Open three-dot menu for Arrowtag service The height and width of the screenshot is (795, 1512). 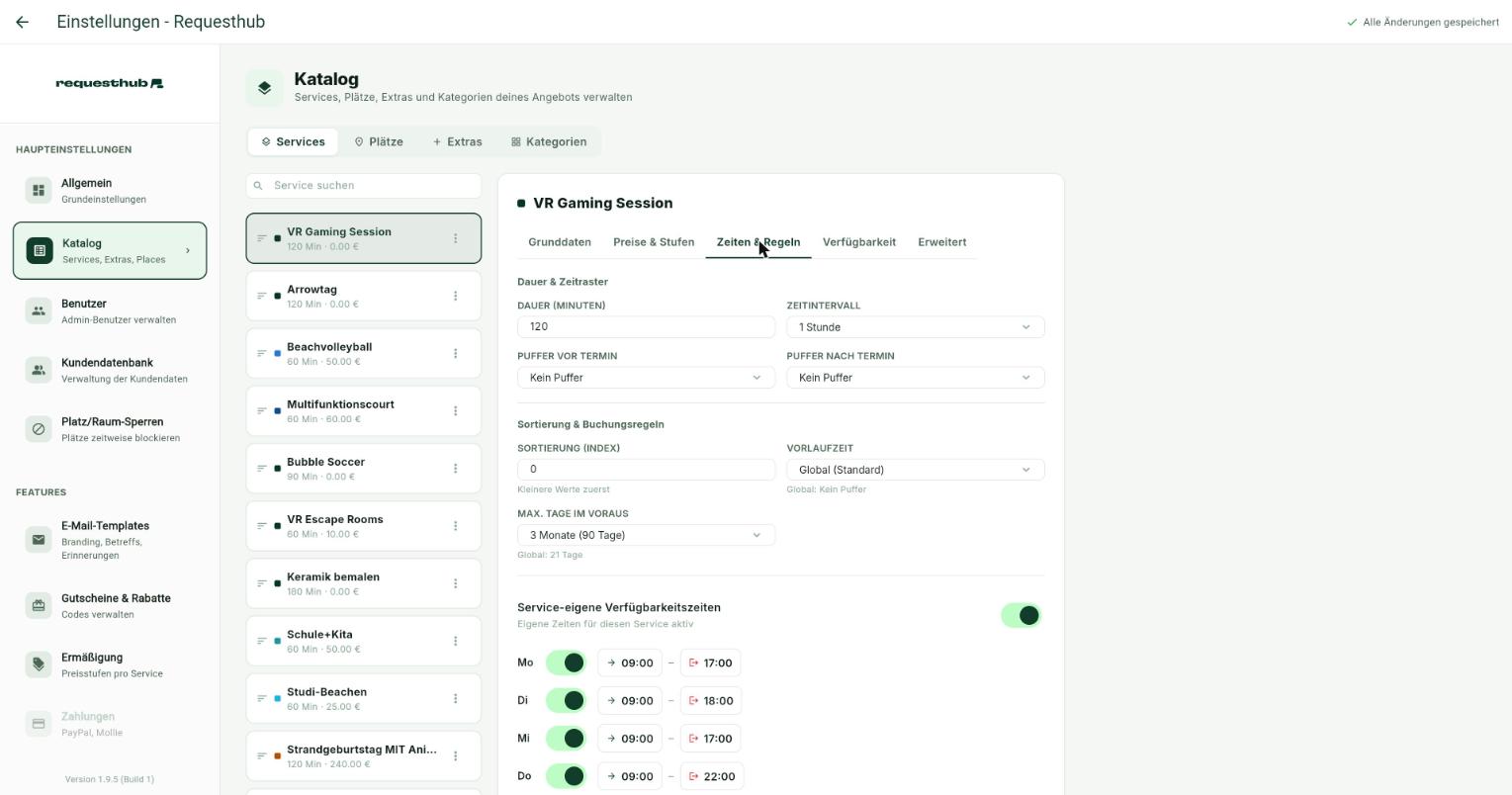click(455, 296)
